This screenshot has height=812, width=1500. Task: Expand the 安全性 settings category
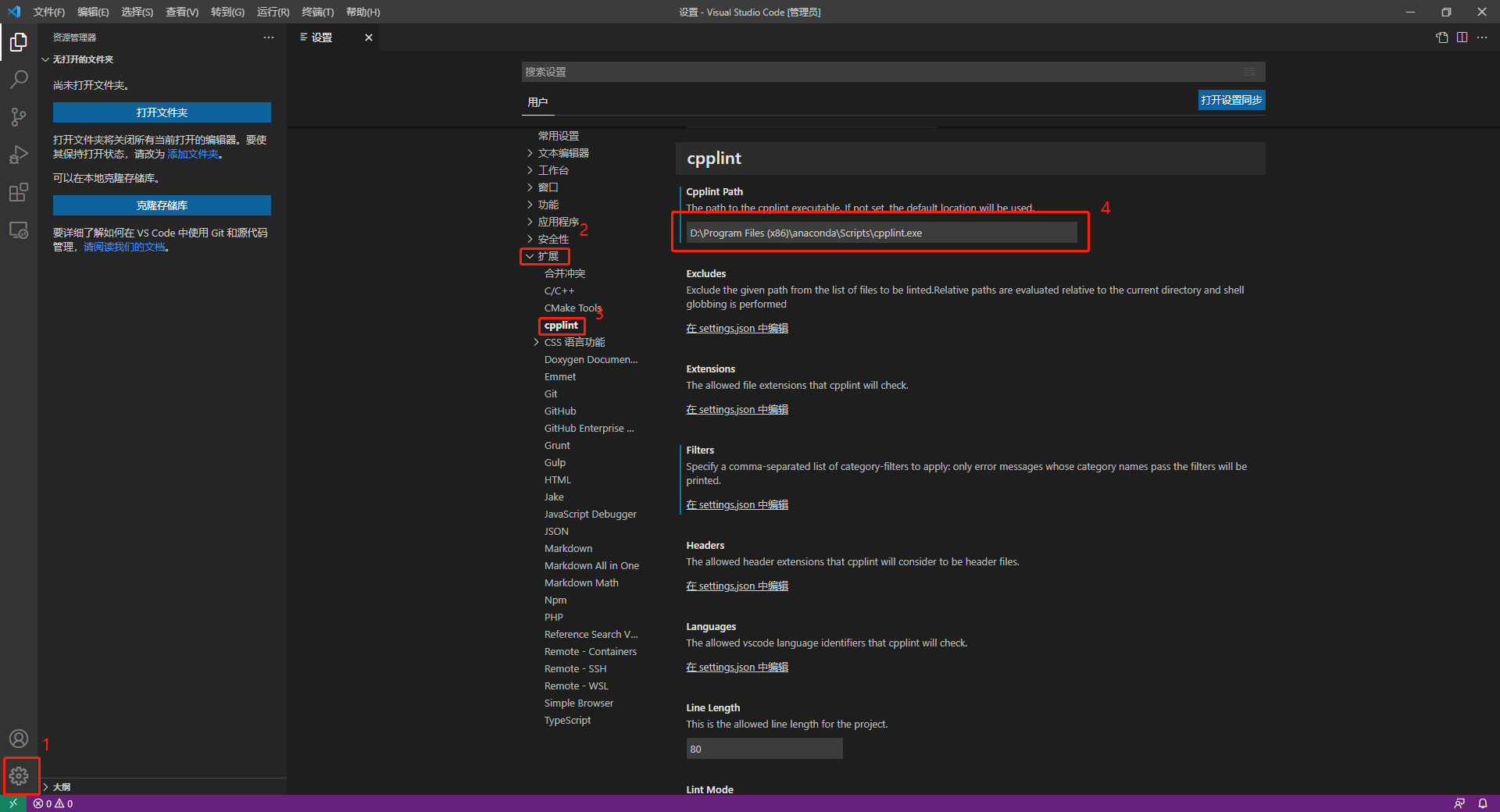pyautogui.click(x=530, y=239)
